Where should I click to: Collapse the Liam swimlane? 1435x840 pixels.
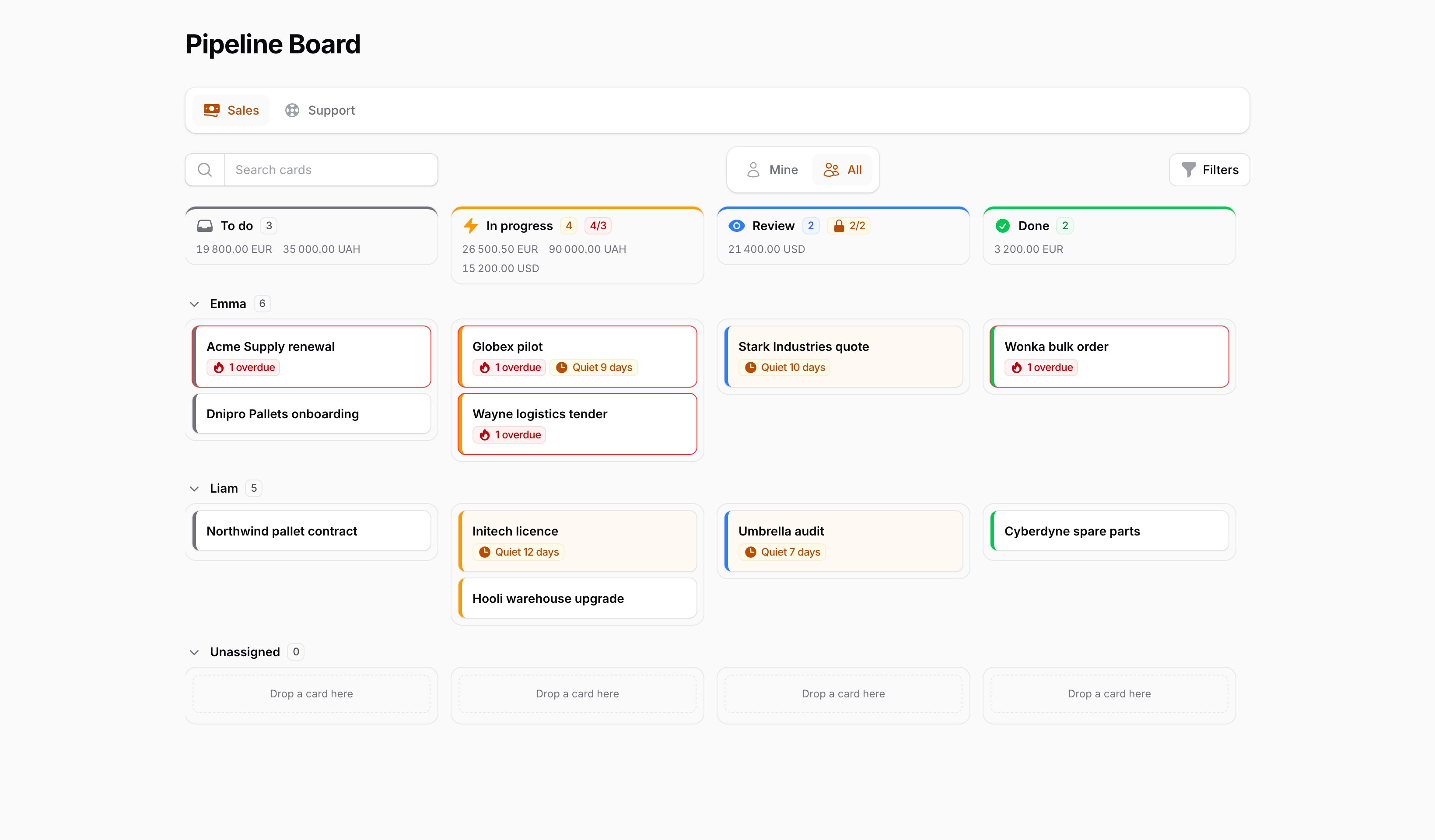[x=194, y=489]
